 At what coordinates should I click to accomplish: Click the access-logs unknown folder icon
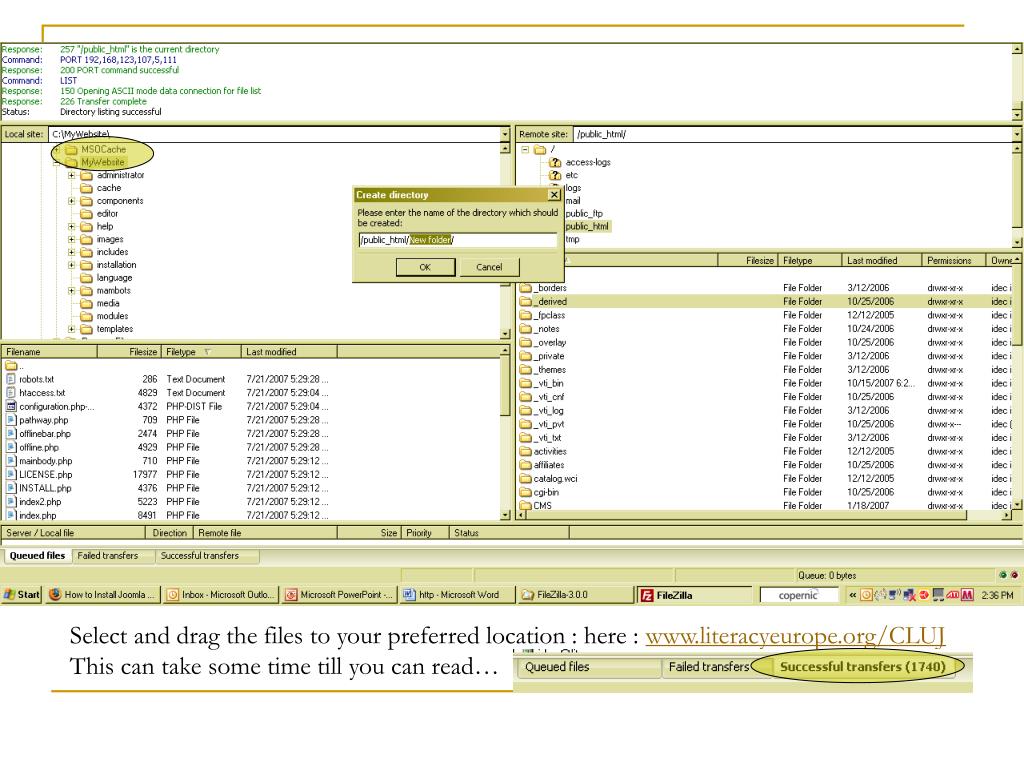tap(555, 162)
